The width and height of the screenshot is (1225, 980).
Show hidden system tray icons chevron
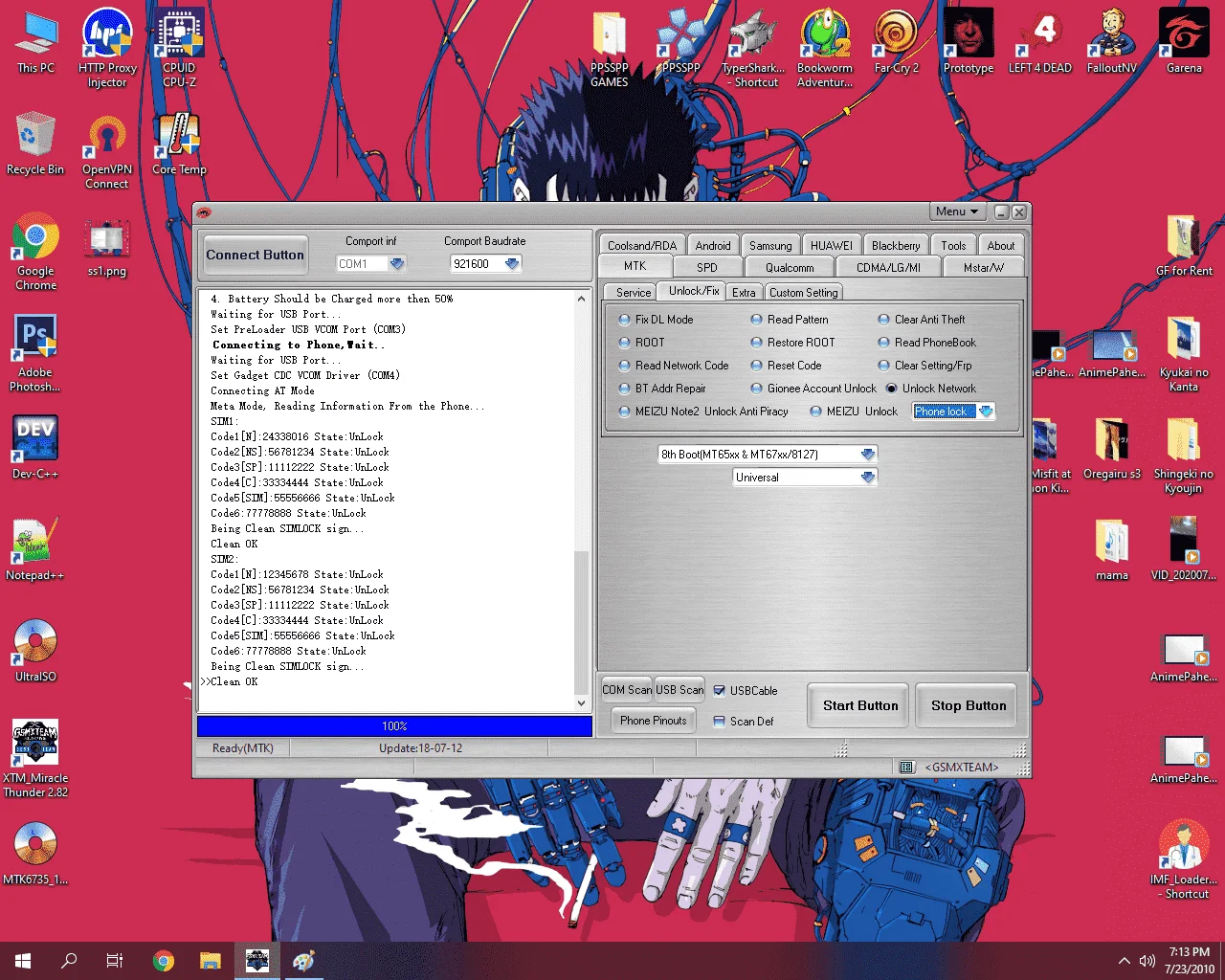(1124, 961)
